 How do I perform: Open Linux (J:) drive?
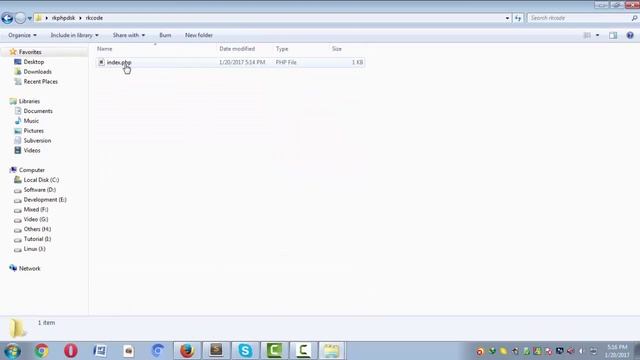34,249
